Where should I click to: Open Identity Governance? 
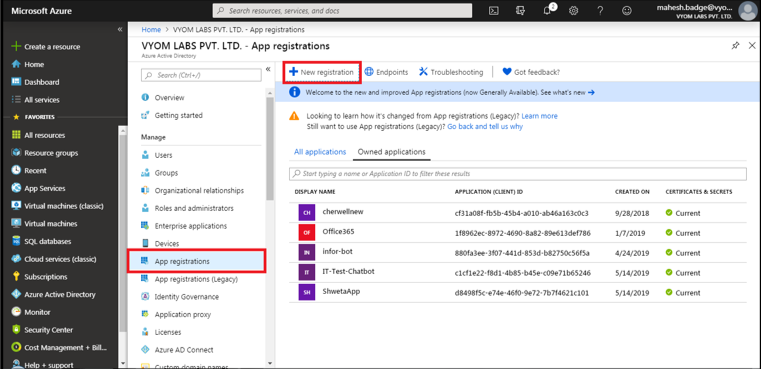tap(180, 297)
